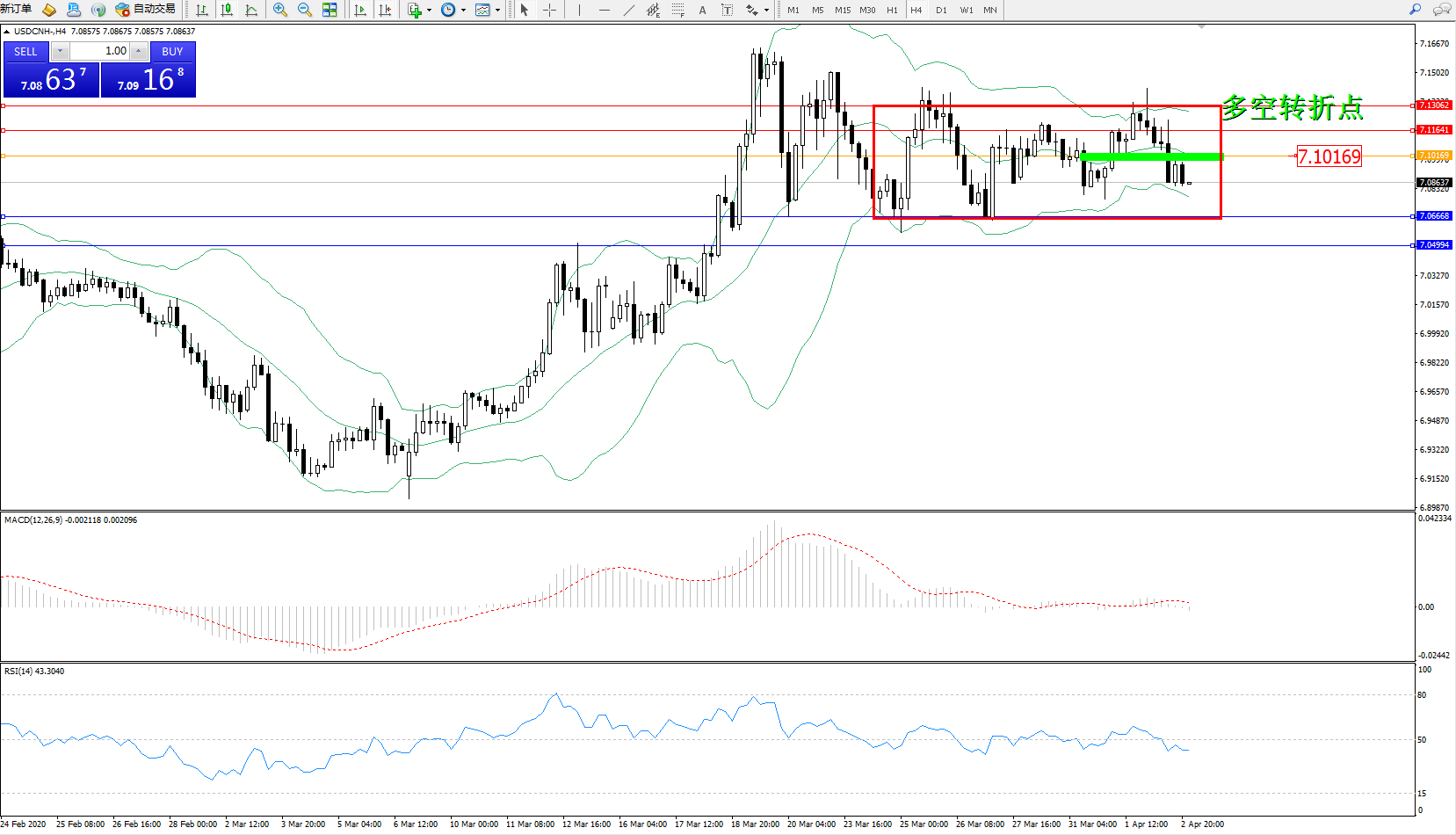Image resolution: width=1456 pixels, height=835 pixels.
Task: Click the zoom out magnifier icon
Action: click(305, 10)
